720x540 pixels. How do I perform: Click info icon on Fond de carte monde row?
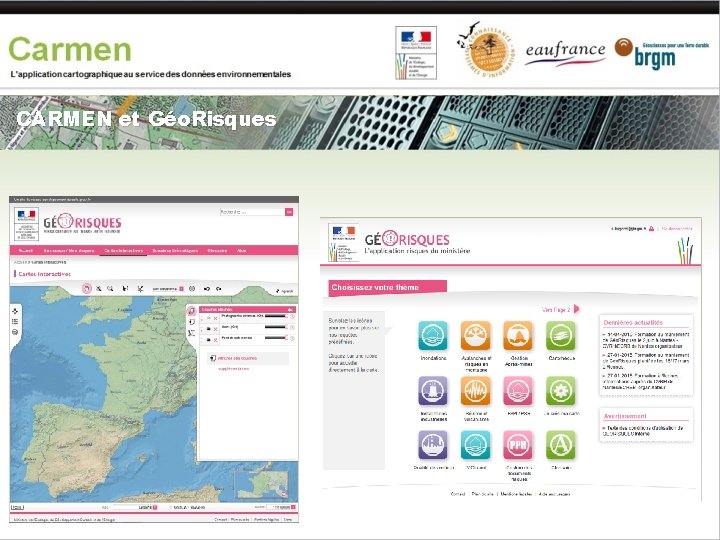click(x=292, y=338)
